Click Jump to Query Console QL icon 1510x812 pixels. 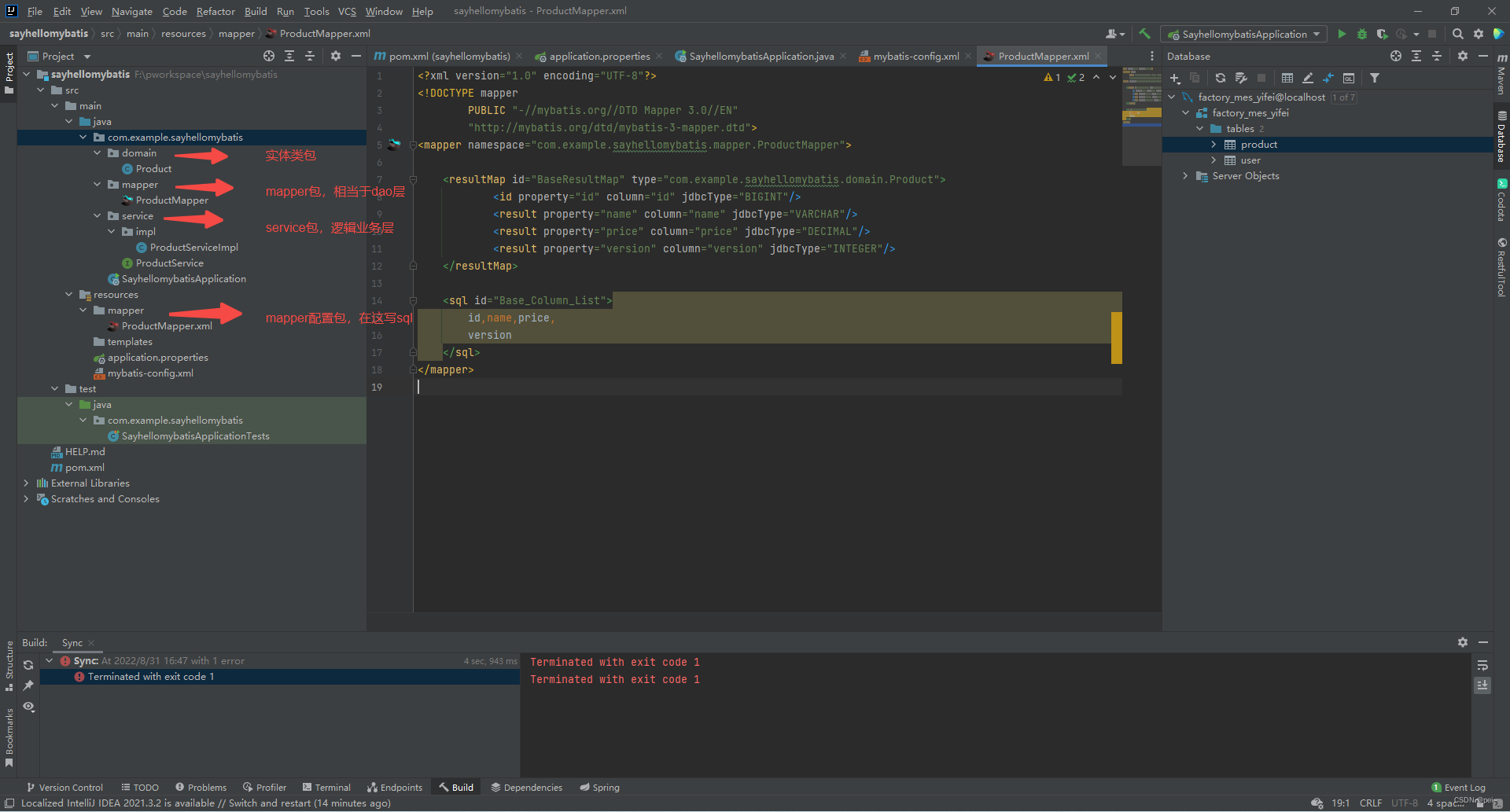coord(1349,78)
